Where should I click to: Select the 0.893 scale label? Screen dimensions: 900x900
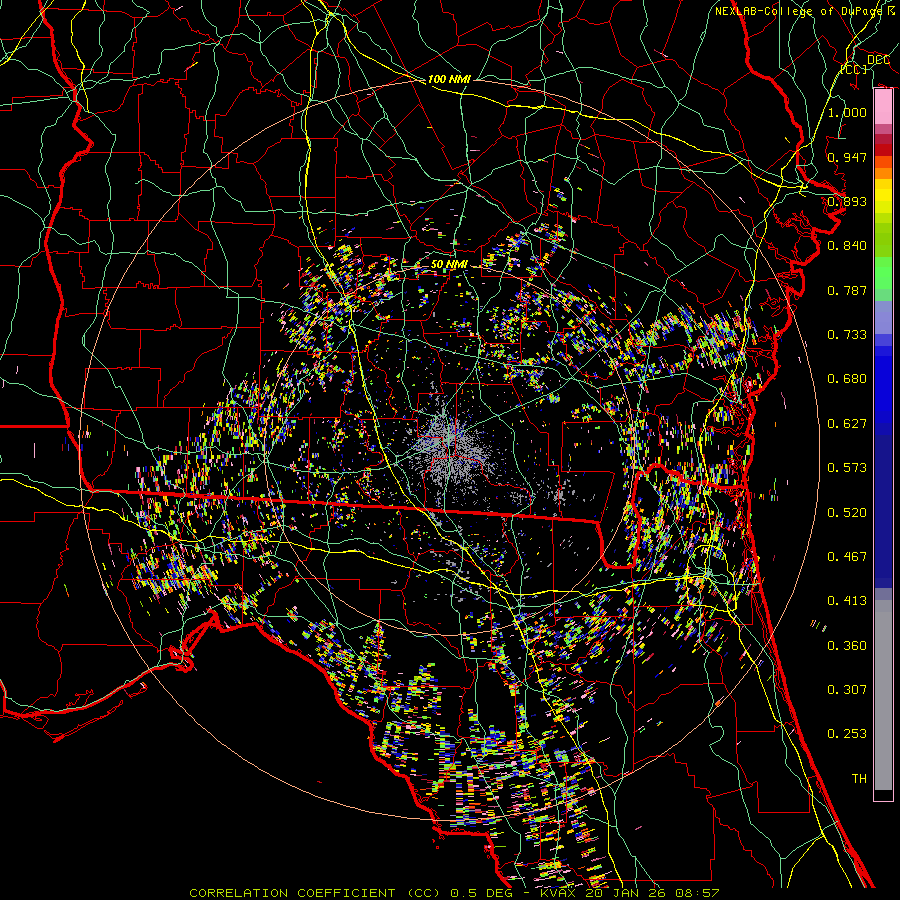click(847, 201)
